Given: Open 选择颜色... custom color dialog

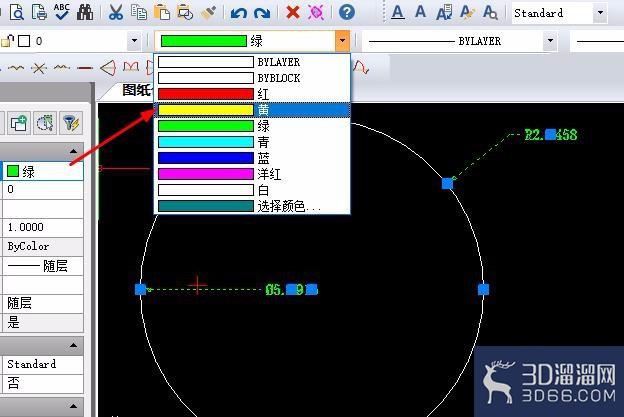Looking at the screenshot, I should (x=252, y=206).
